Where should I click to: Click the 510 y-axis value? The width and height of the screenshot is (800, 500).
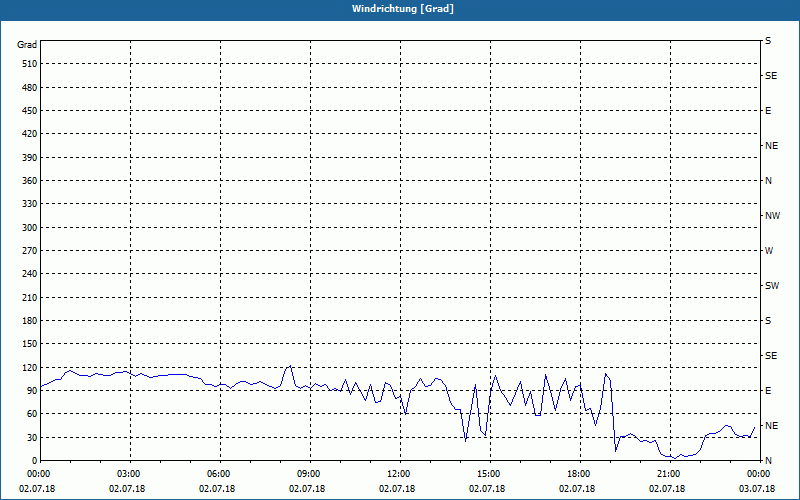pos(29,64)
